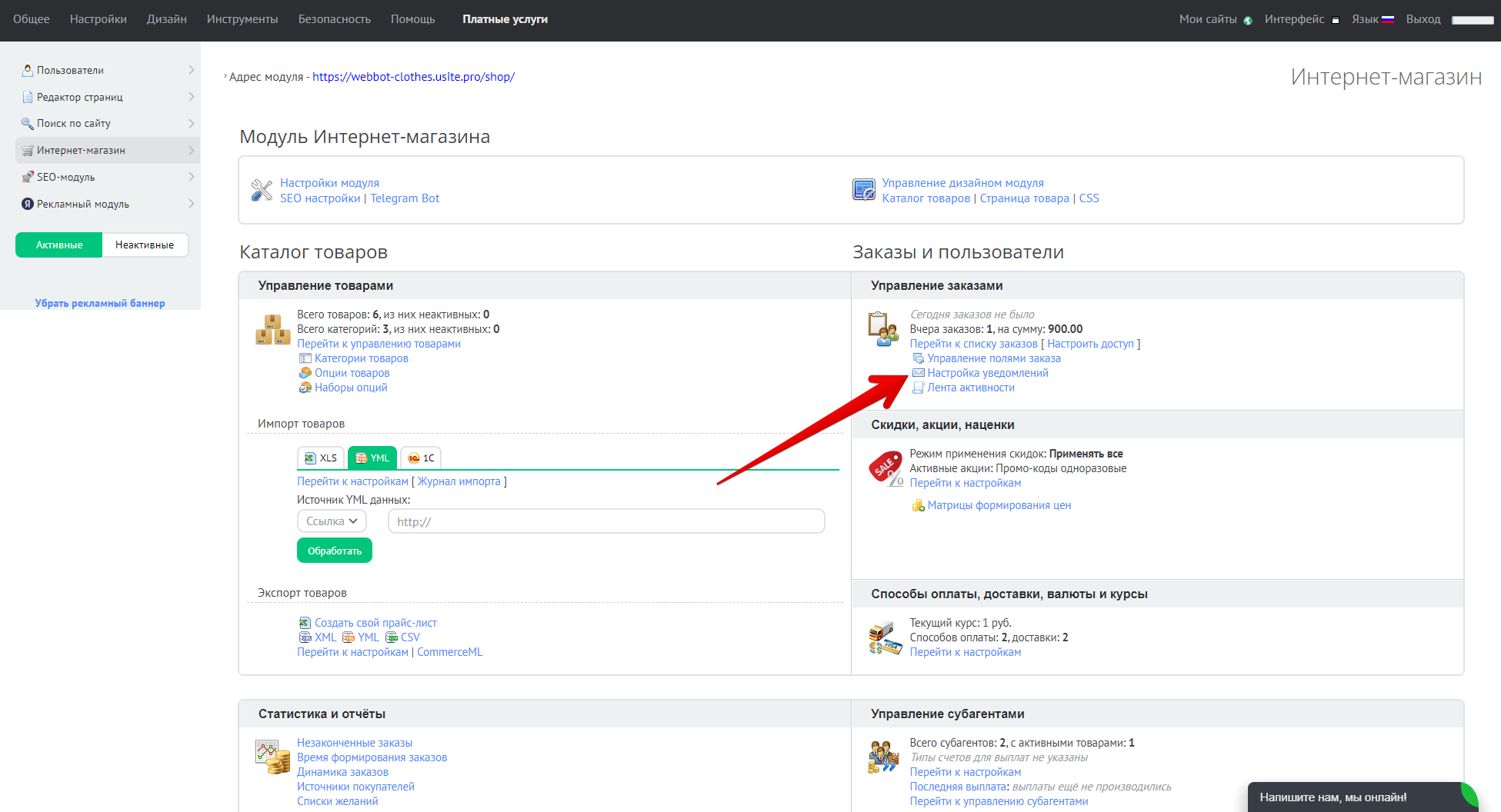Viewport: 1501px width, 812px height.
Task: Select the Активные modules toggle
Action: click(59, 245)
